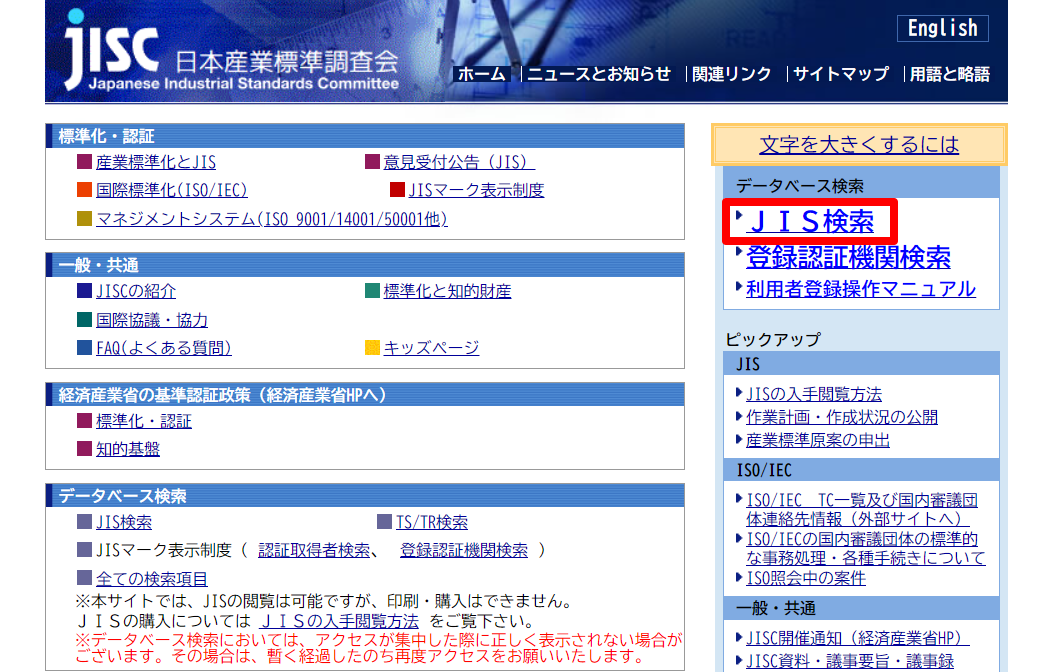
Task: Open 知的基盤 link
Action: [128, 449]
